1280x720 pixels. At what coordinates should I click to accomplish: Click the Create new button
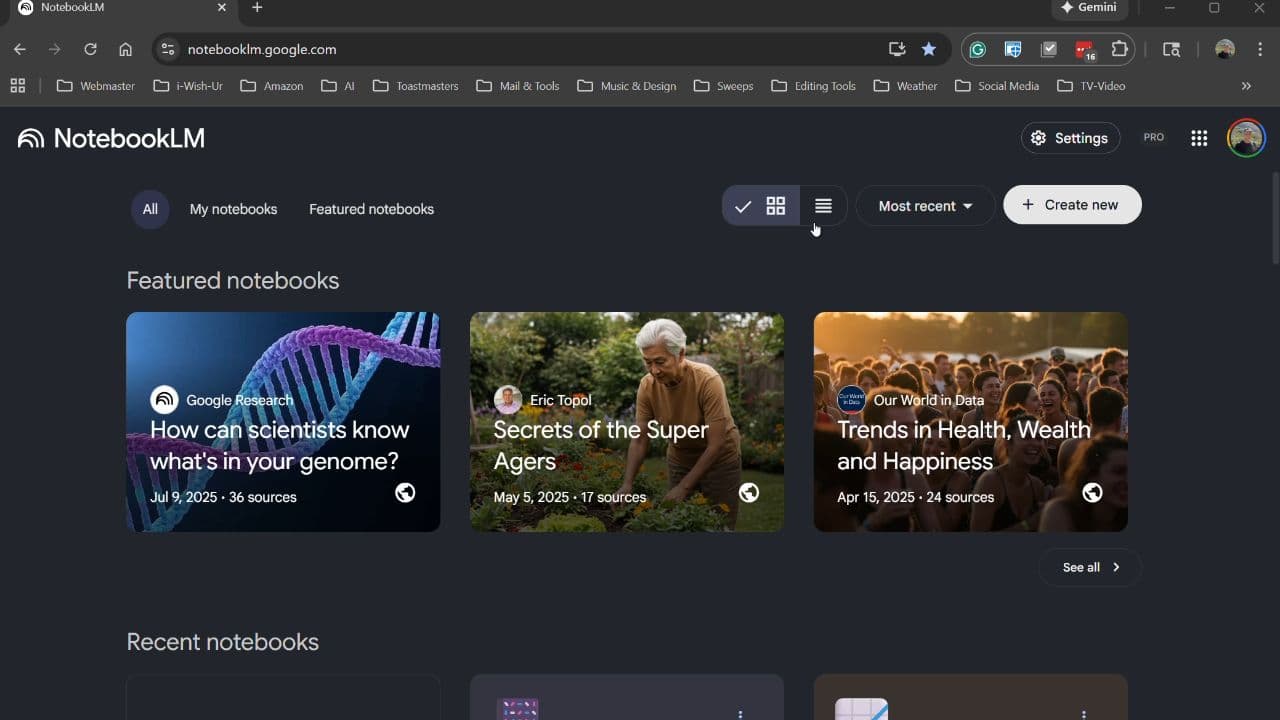1071,204
